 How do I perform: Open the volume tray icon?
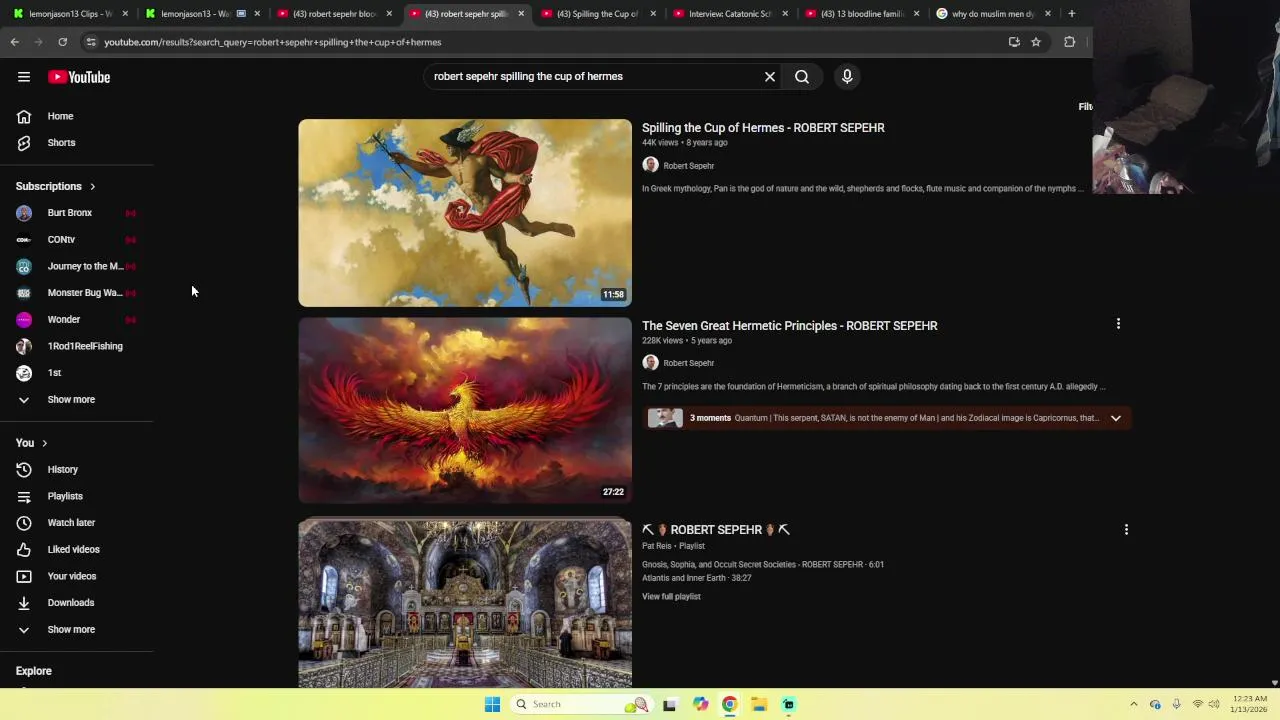pos(1215,704)
